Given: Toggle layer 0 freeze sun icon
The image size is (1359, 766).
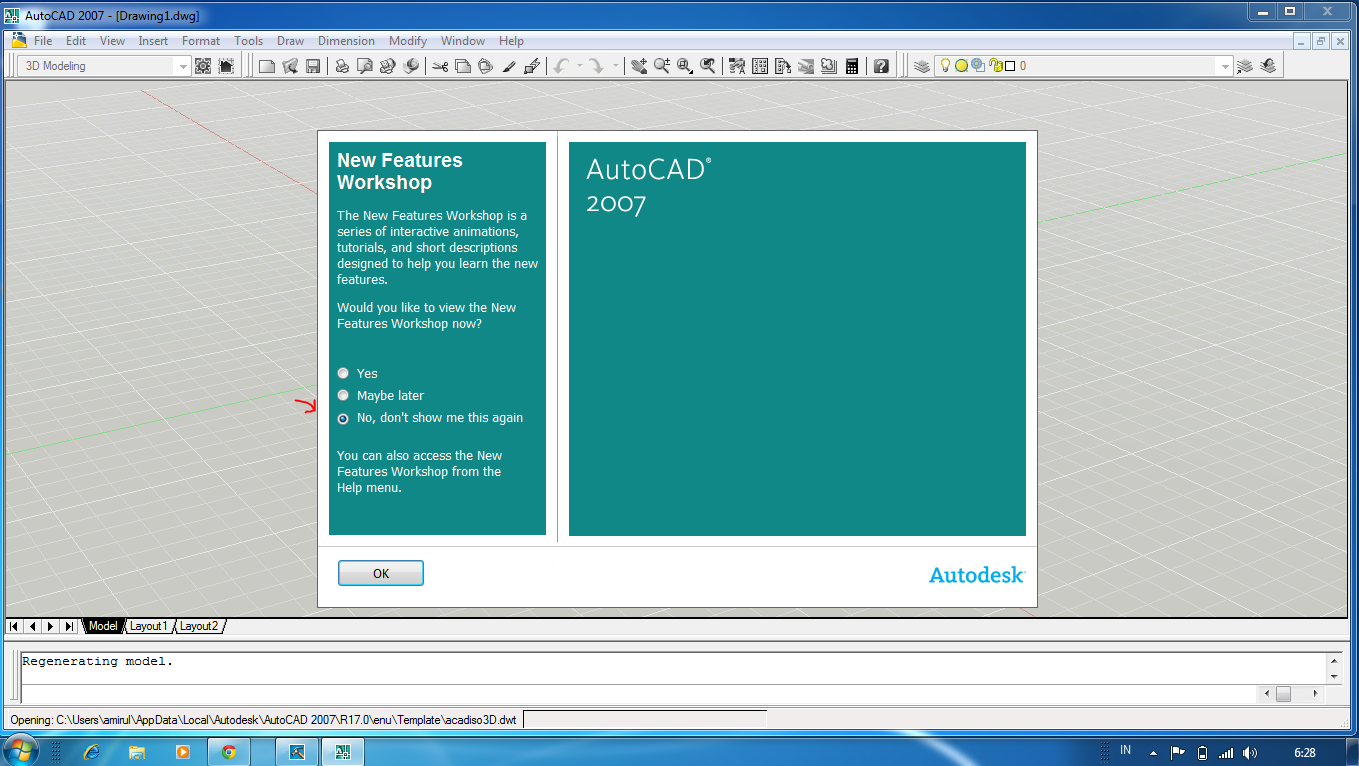Looking at the screenshot, I should pyautogui.click(x=961, y=66).
